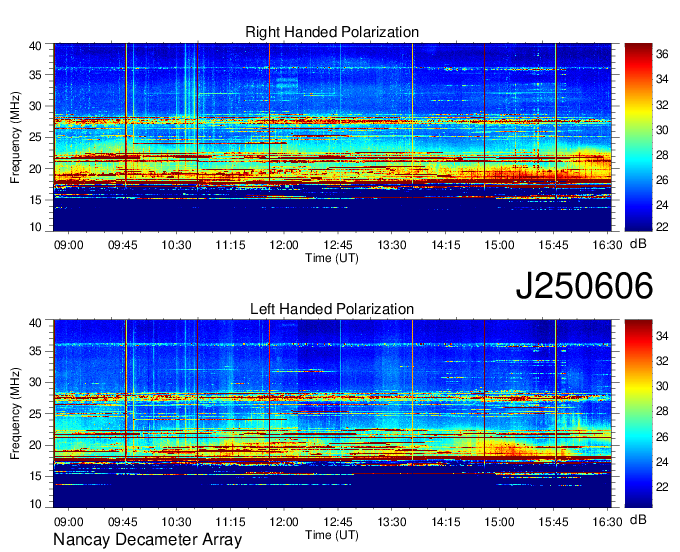Viewport: 680px width, 552px height.
Task: Click 15:00 tick on Left Handed time axis
Action: [x=499, y=522]
